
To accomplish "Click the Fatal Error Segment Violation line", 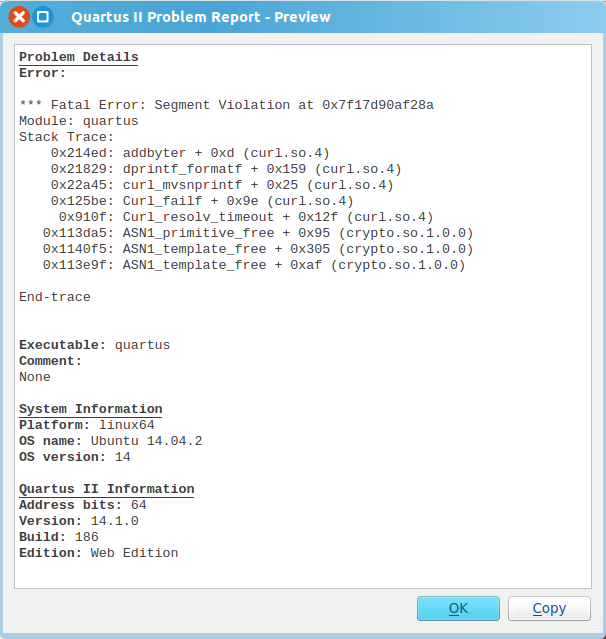I will tap(226, 105).
